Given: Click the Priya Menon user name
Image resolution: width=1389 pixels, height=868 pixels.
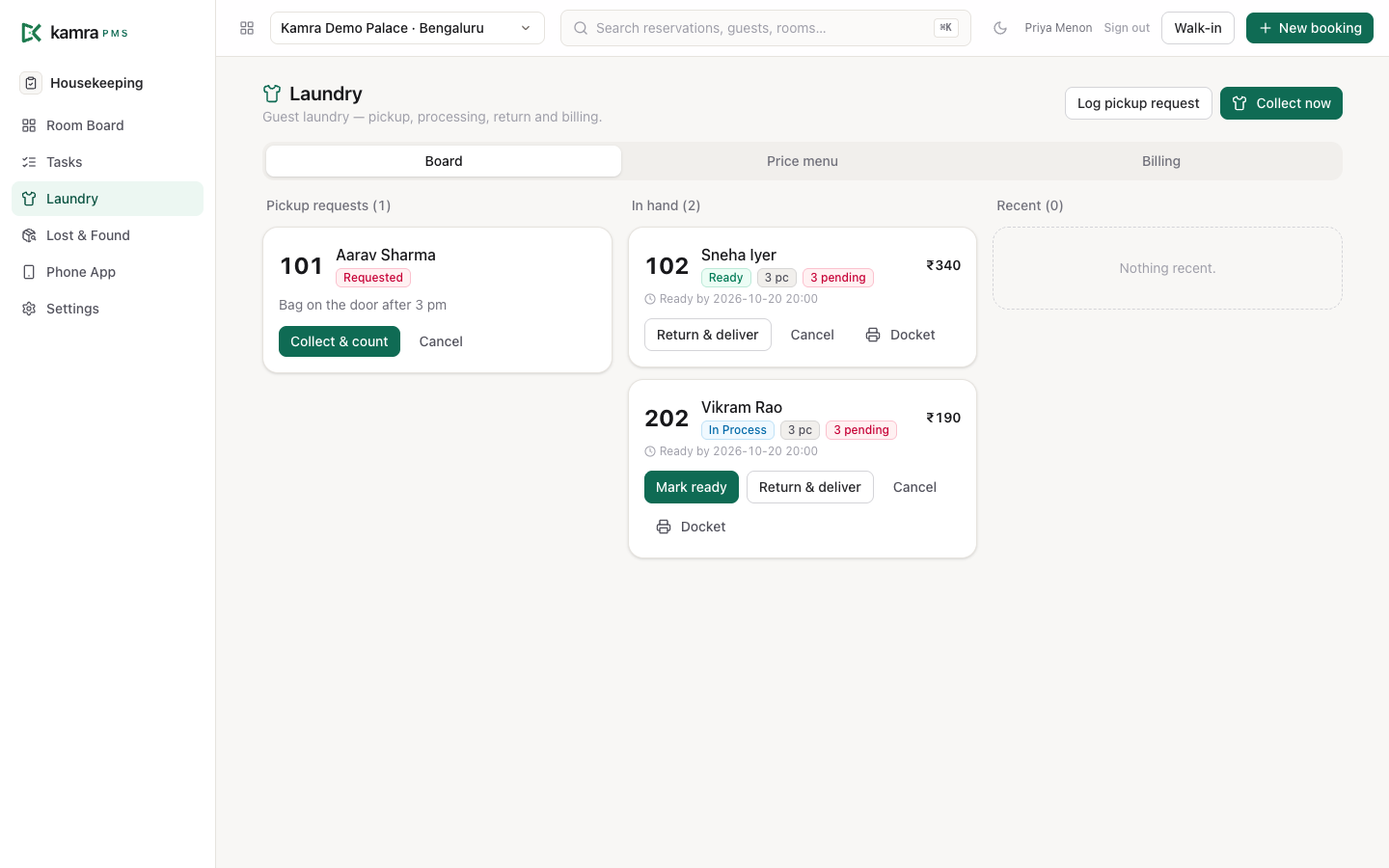Looking at the screenshot, I should pyautogui.click(x=1058, y=28).
